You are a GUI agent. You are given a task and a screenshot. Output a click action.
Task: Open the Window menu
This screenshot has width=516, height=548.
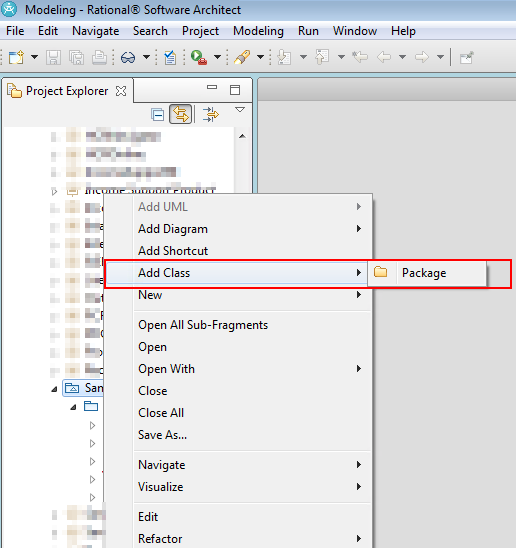point(355,31)
